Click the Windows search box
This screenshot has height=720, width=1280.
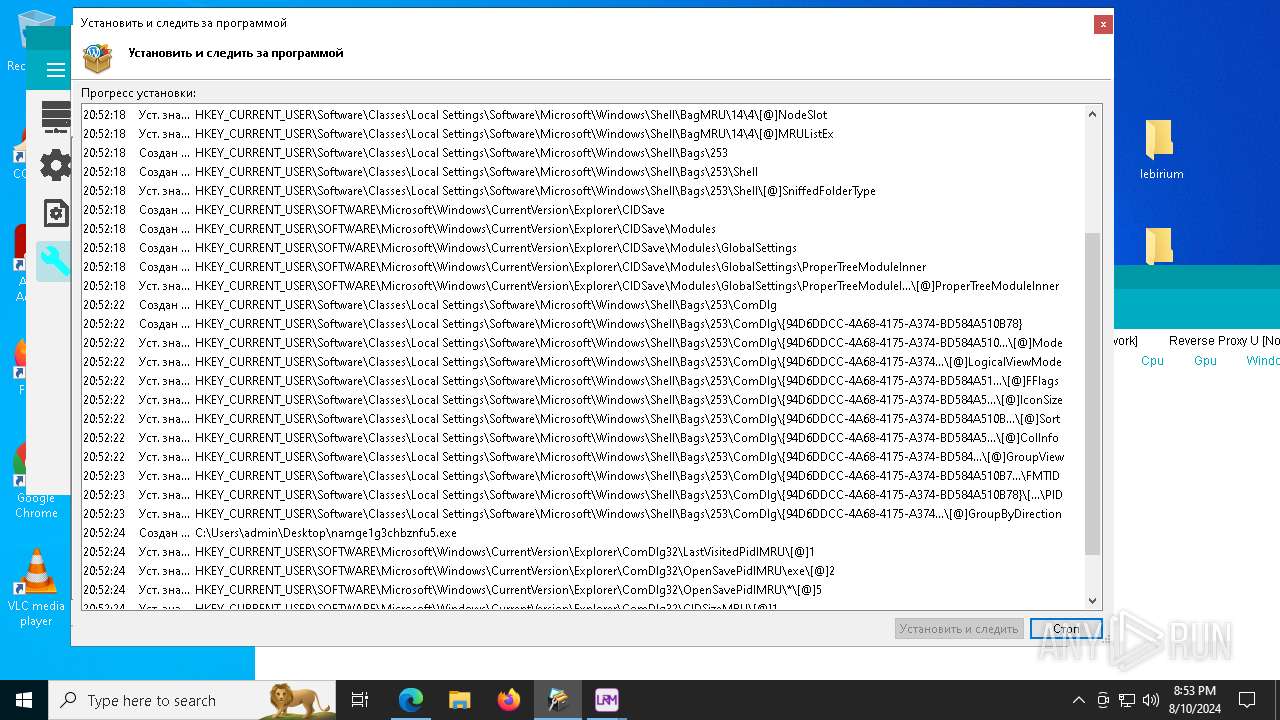pyautogui.click(x=192, y=700)
